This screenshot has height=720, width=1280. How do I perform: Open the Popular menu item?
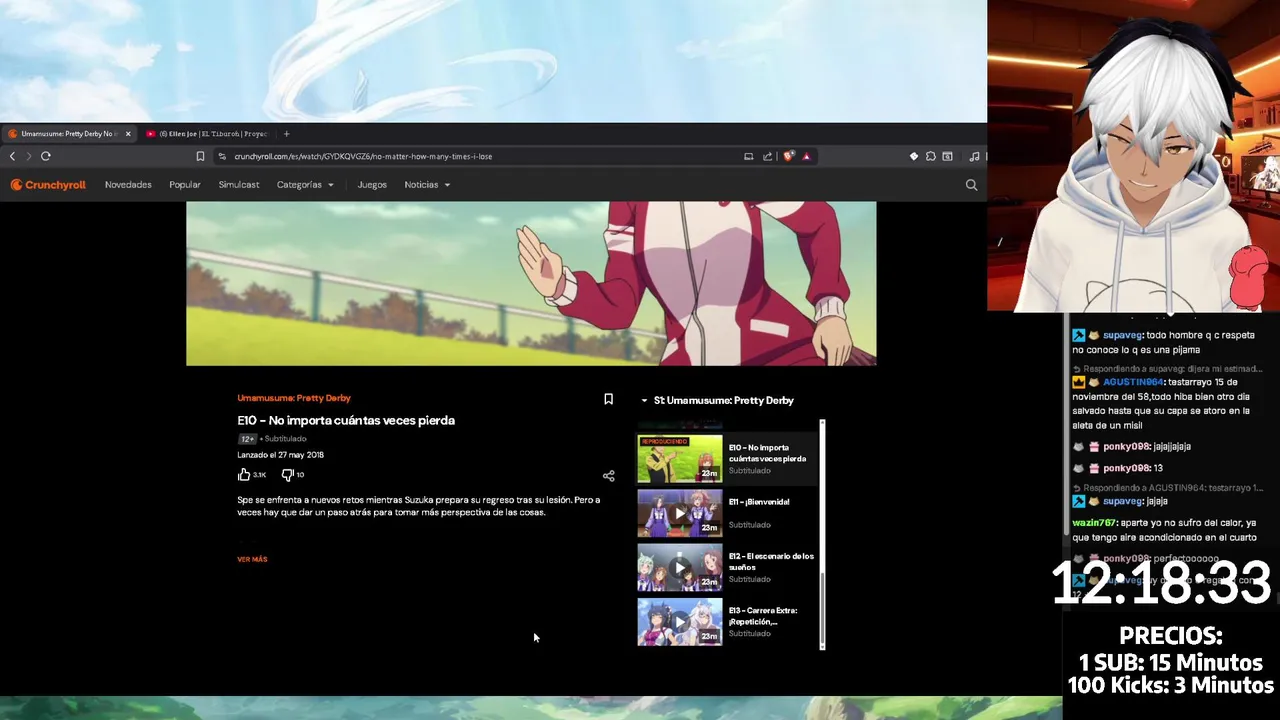185,185
